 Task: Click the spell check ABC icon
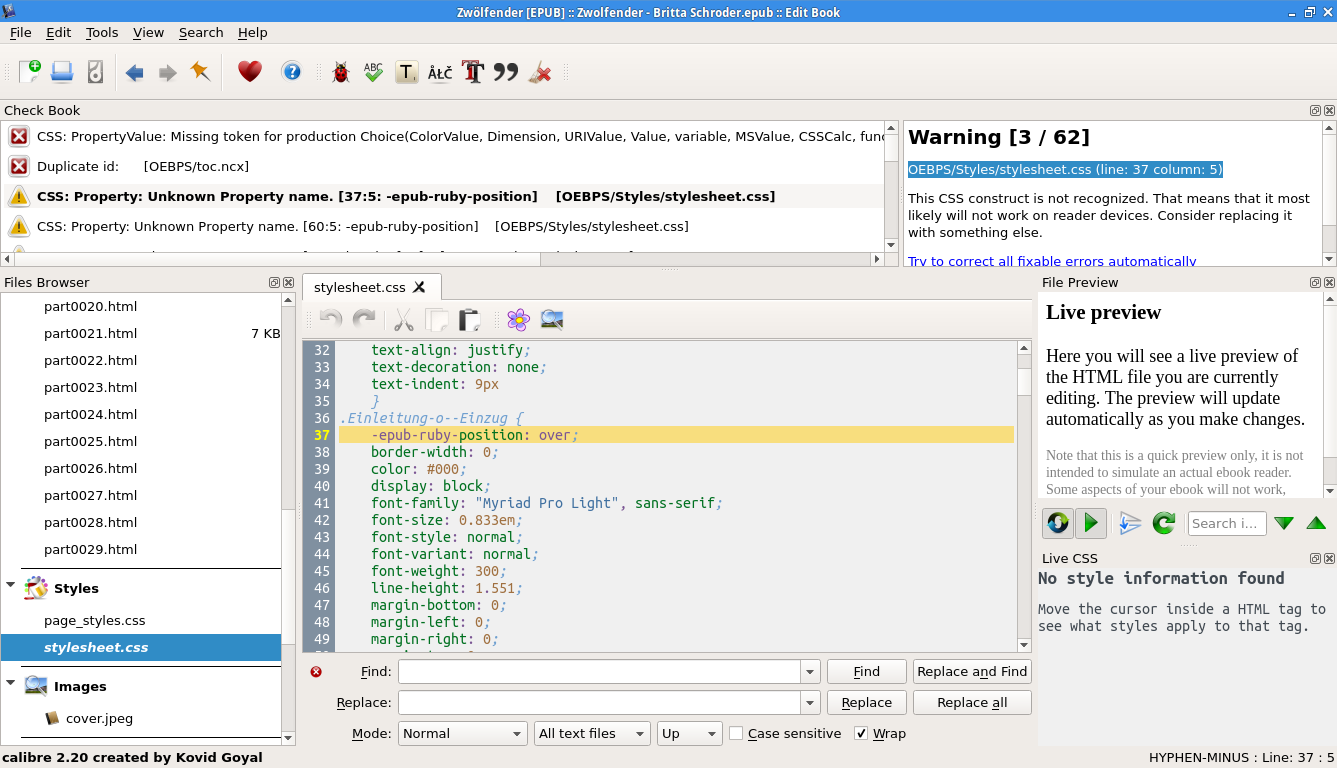tap(373, 72)
